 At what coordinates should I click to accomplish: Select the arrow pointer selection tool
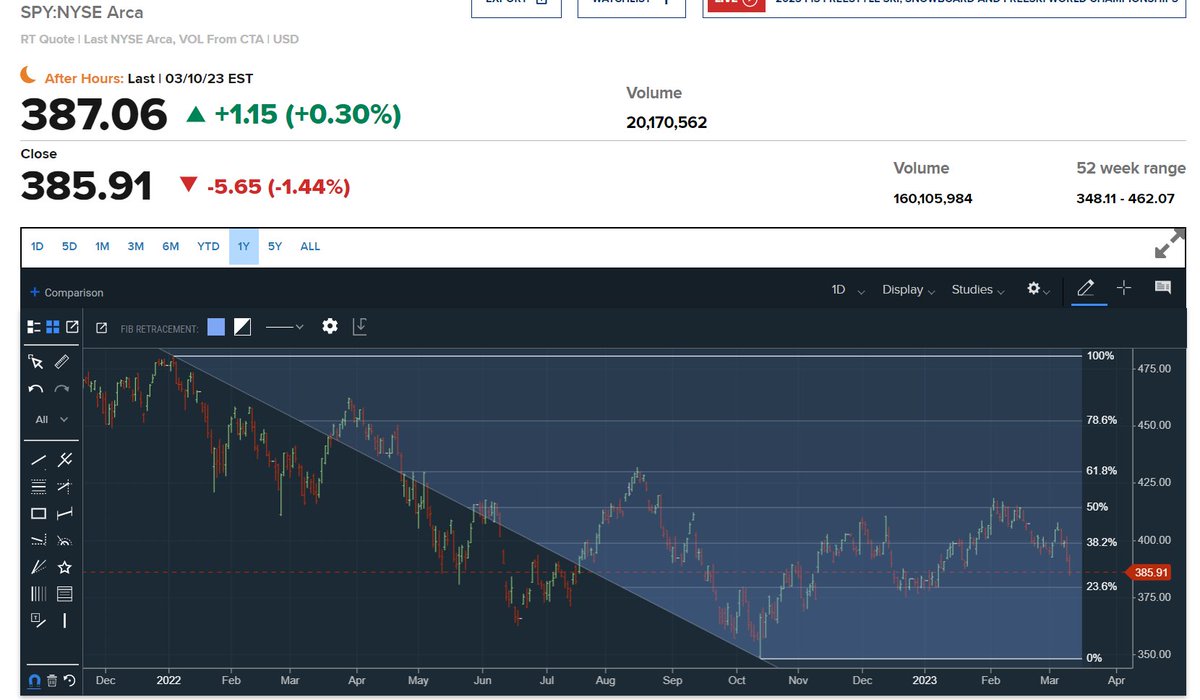(37, 362)
